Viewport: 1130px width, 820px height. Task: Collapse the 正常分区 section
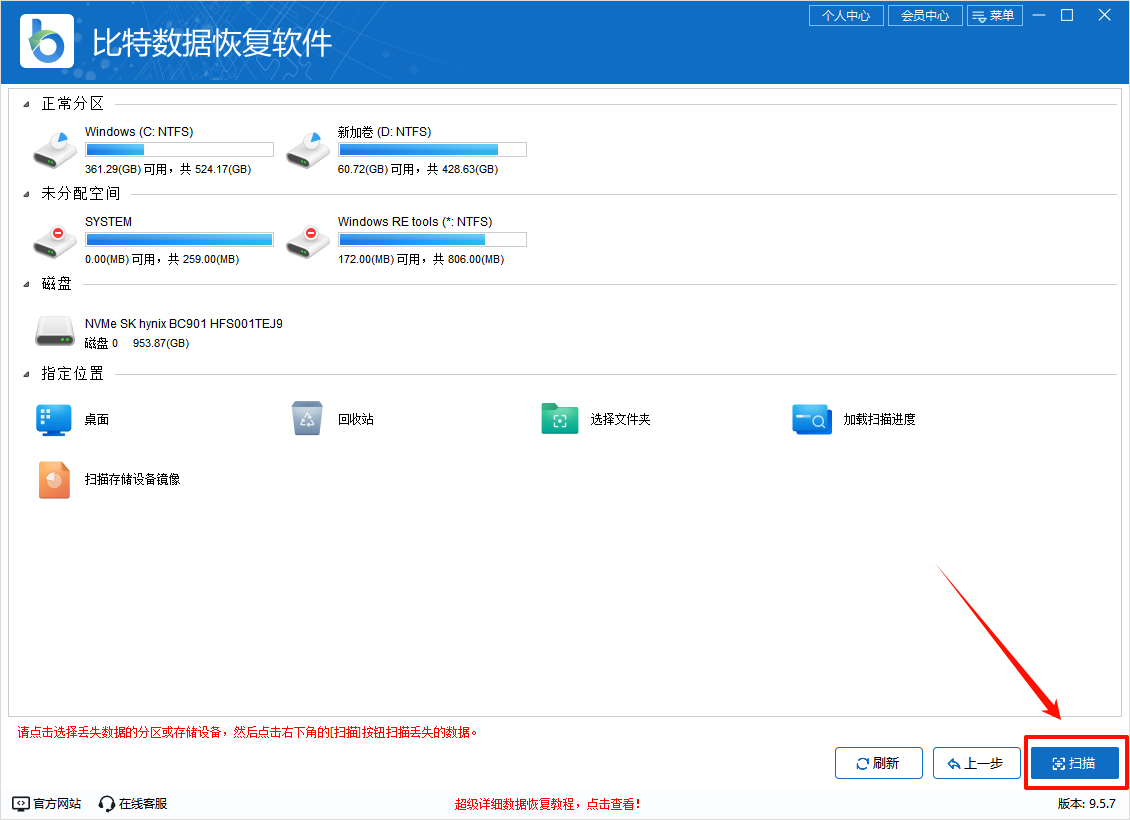click(x=27, y=103)
